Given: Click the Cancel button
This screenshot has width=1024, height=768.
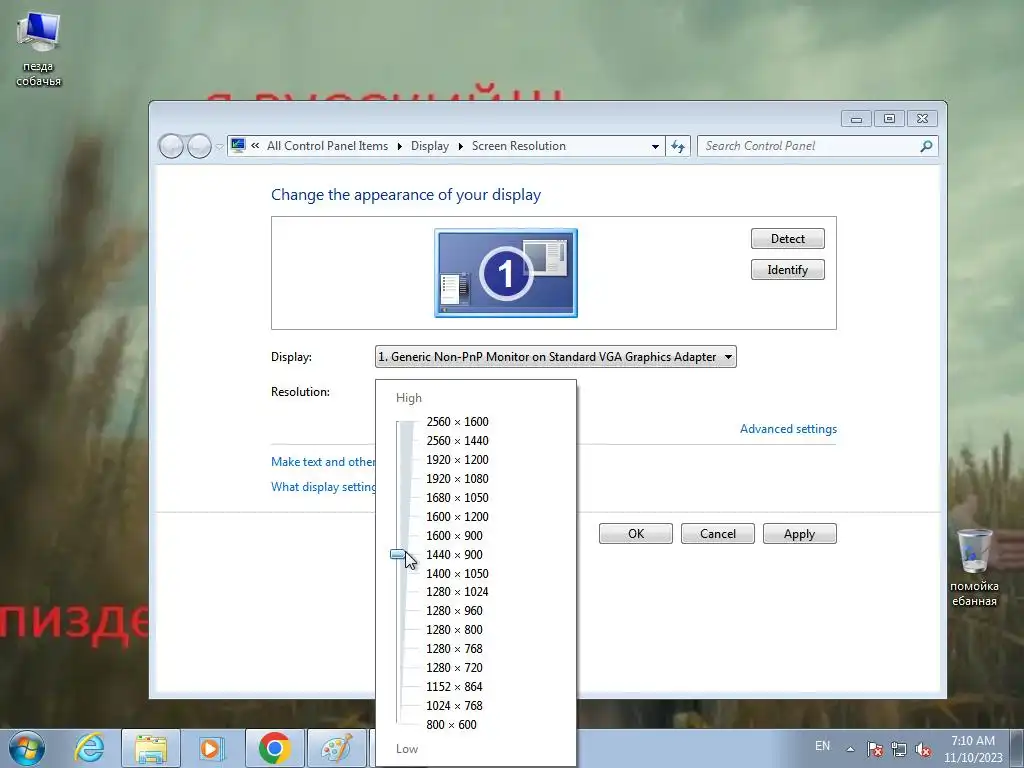Looking at the screenshot, I should tap(718, 534).
